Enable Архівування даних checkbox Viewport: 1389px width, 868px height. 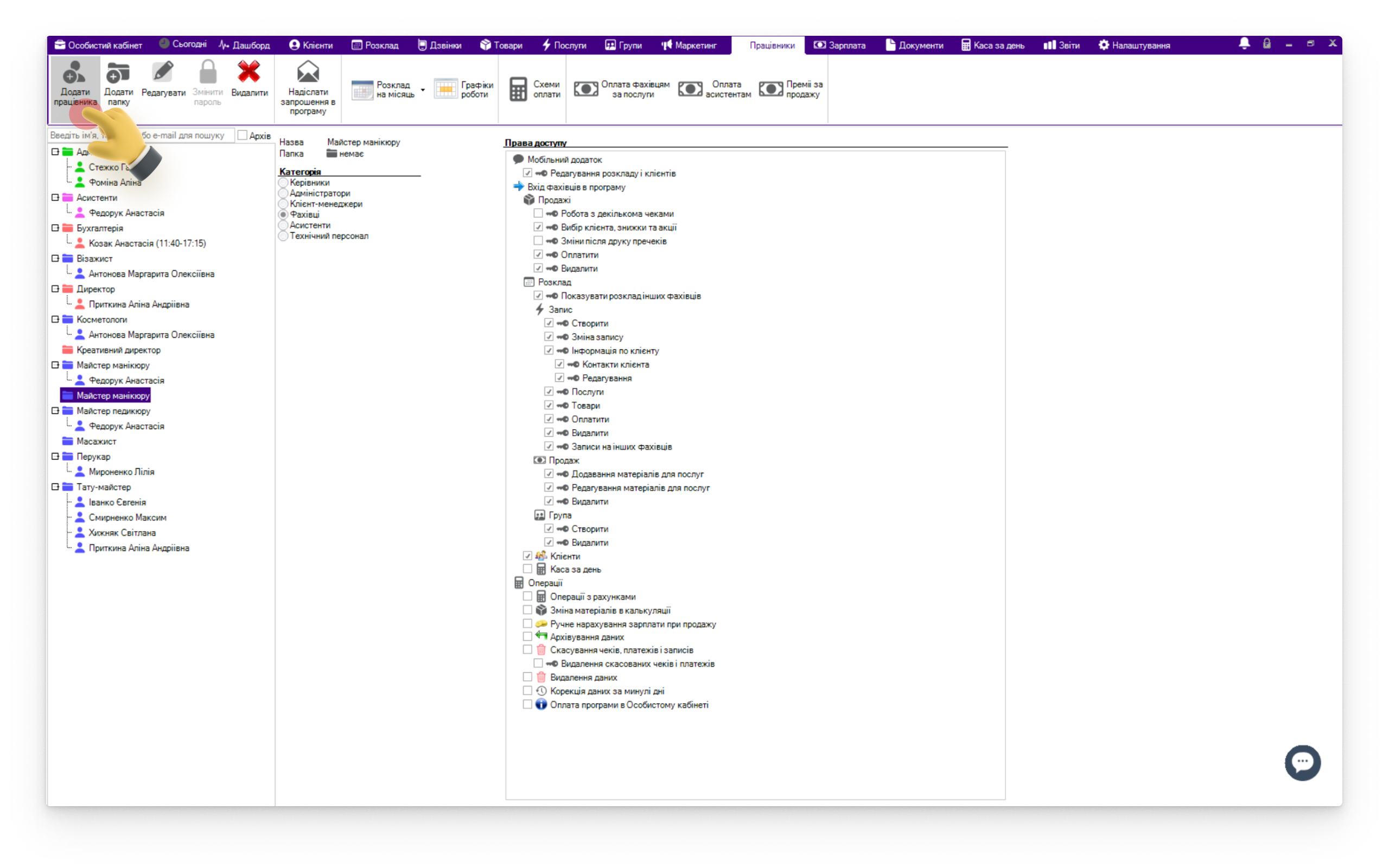[527, 636]
